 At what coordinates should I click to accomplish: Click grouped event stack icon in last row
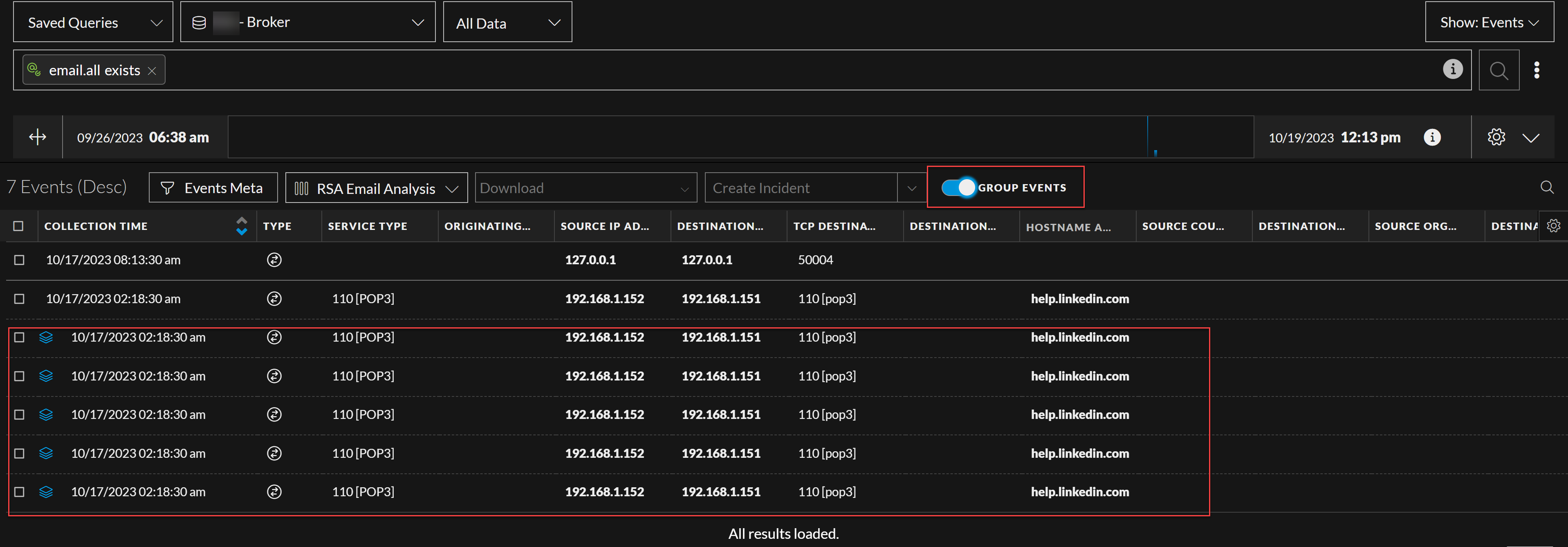tap(46, 492)
